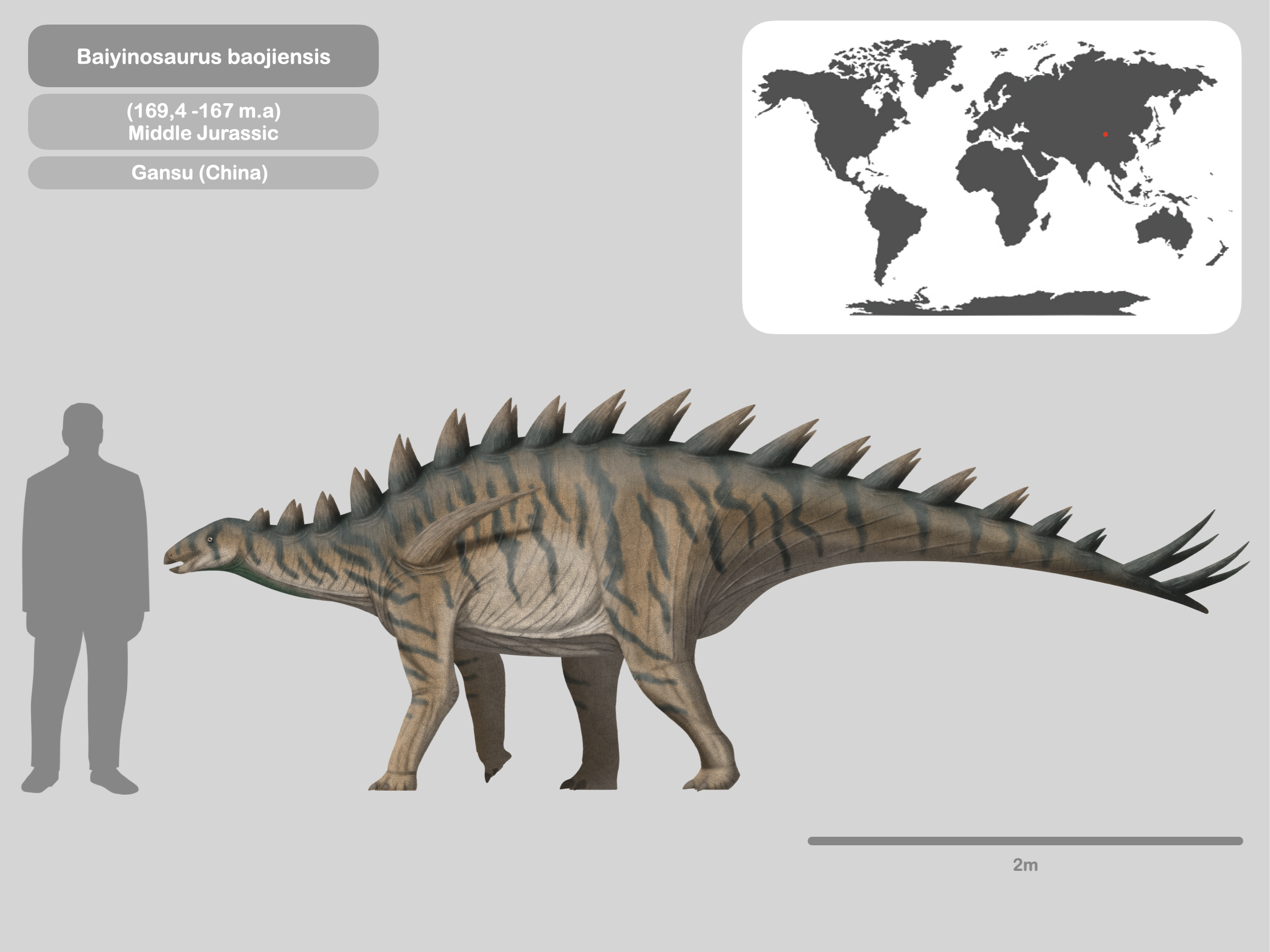The image size is (1270, 952).
Task: Click the human silhouette figure
Action: [x=86, y=599]
